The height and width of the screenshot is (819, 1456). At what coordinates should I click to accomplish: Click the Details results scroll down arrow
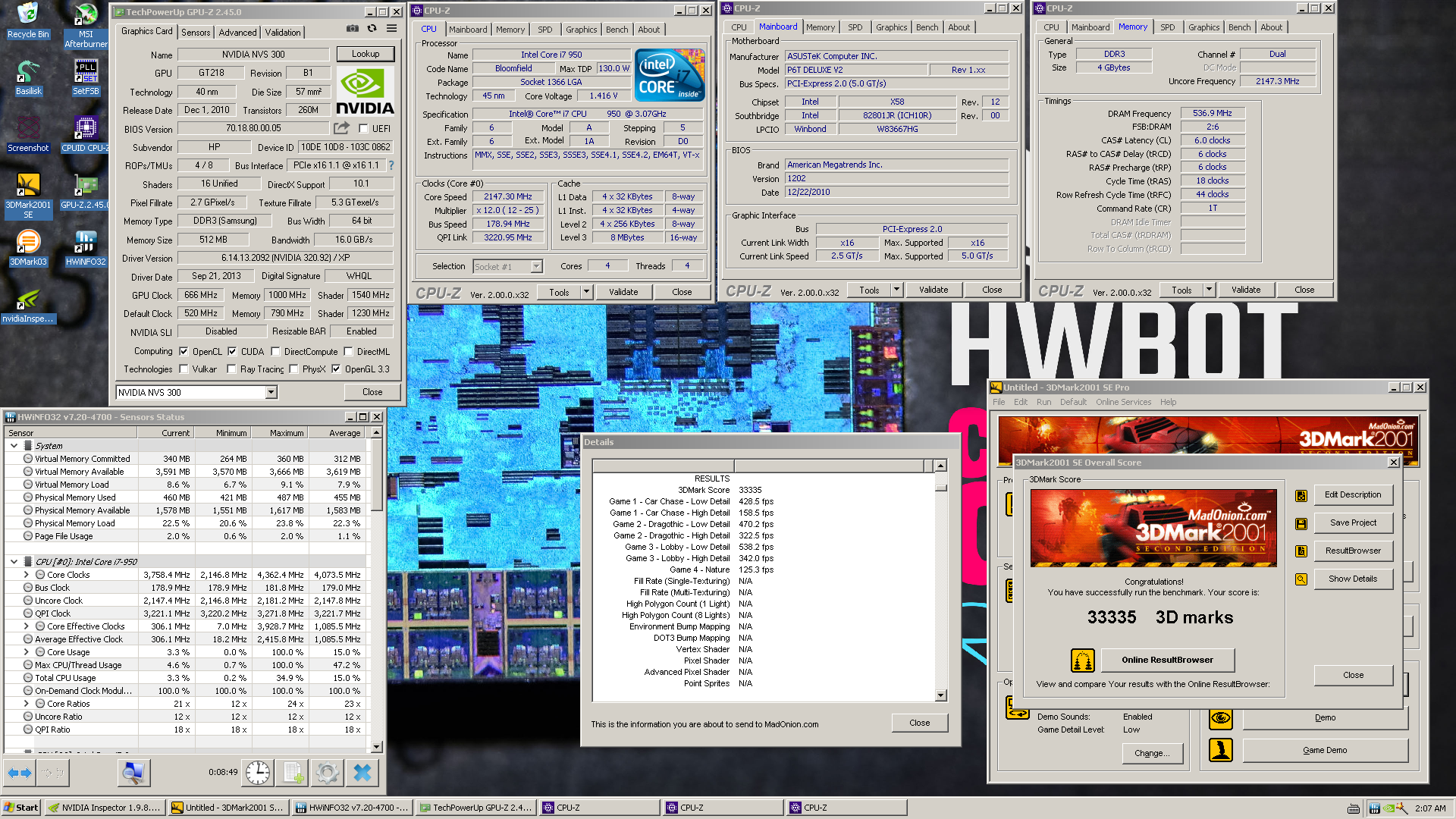tap(940, 695)
